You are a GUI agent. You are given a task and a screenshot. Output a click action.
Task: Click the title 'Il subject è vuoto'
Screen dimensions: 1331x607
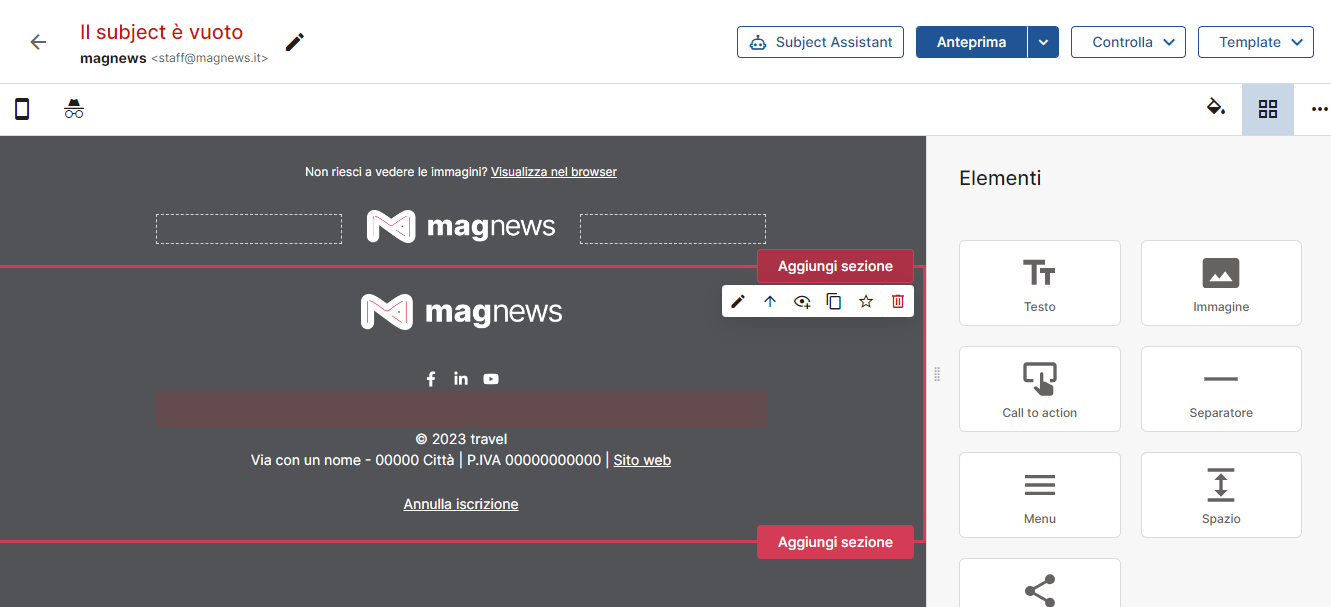162,32
